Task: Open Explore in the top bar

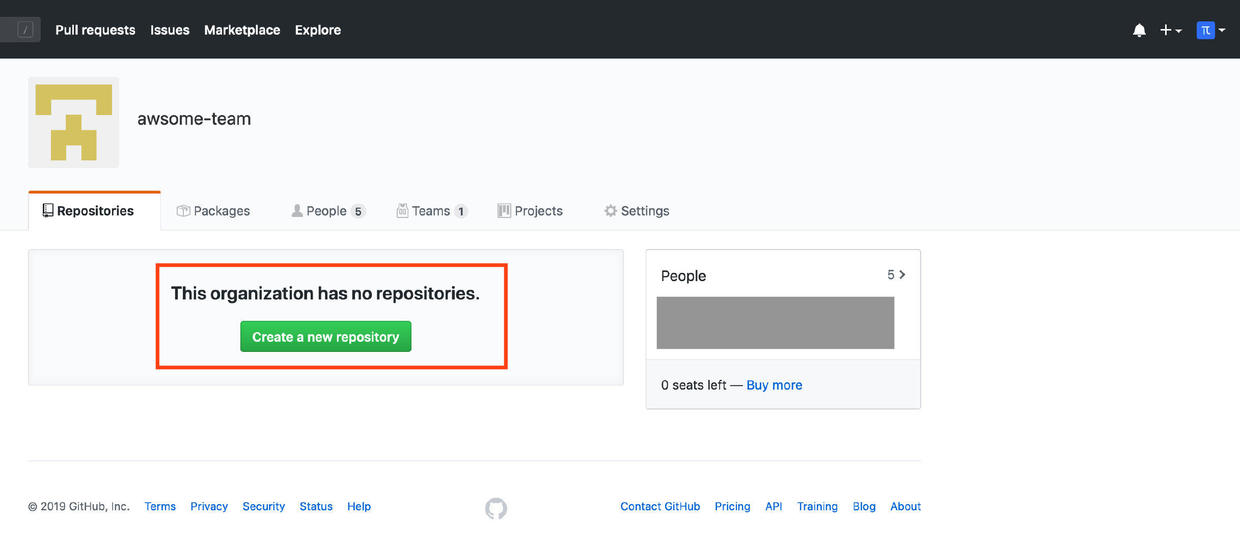Action: tap(318, 30)
